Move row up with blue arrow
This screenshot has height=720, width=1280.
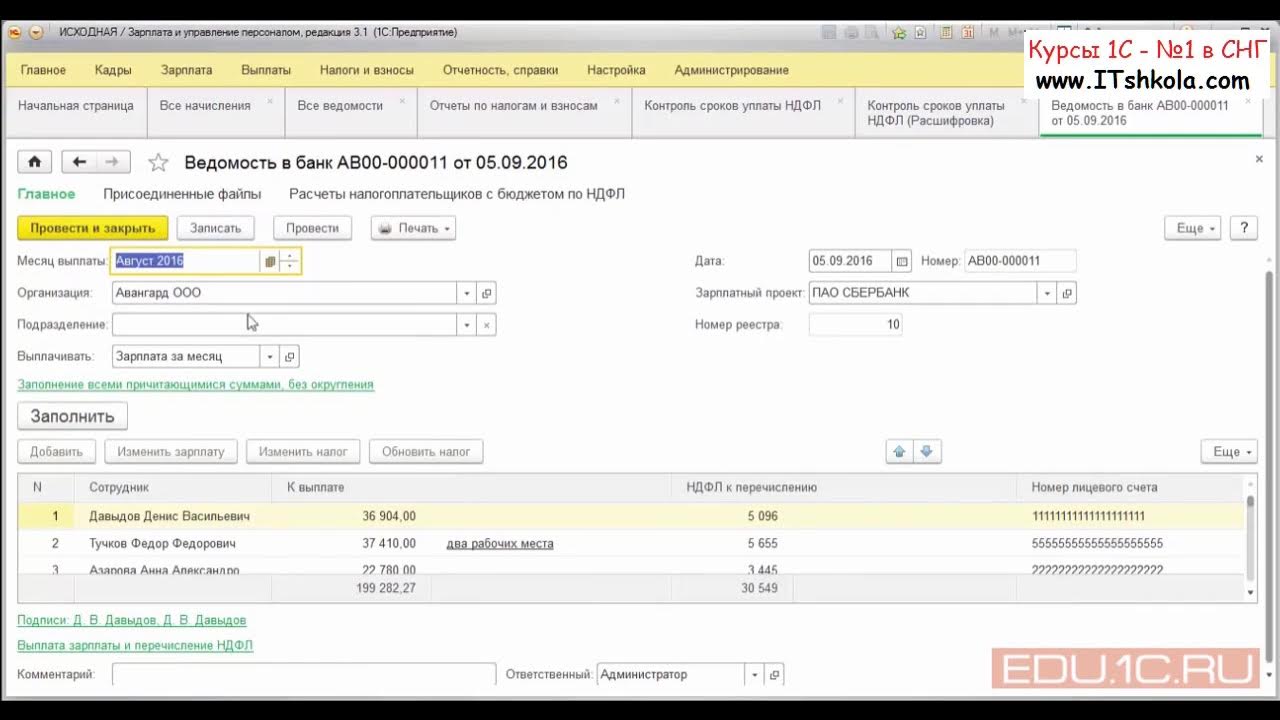(899, 452)
